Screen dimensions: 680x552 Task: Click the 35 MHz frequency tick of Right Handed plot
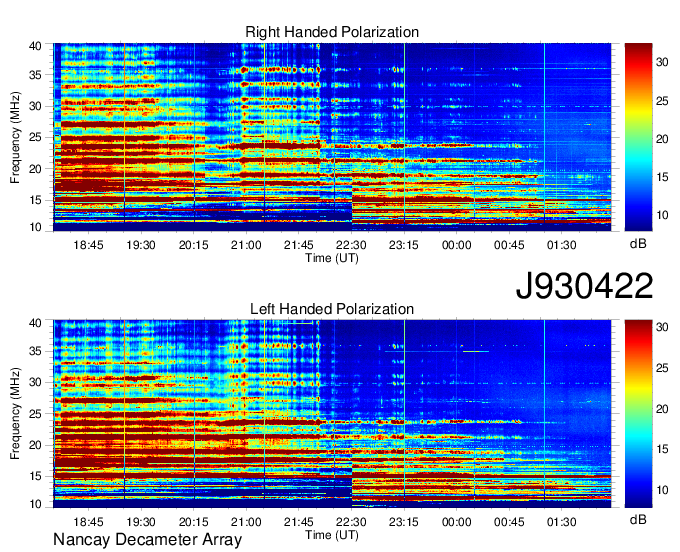36,75
